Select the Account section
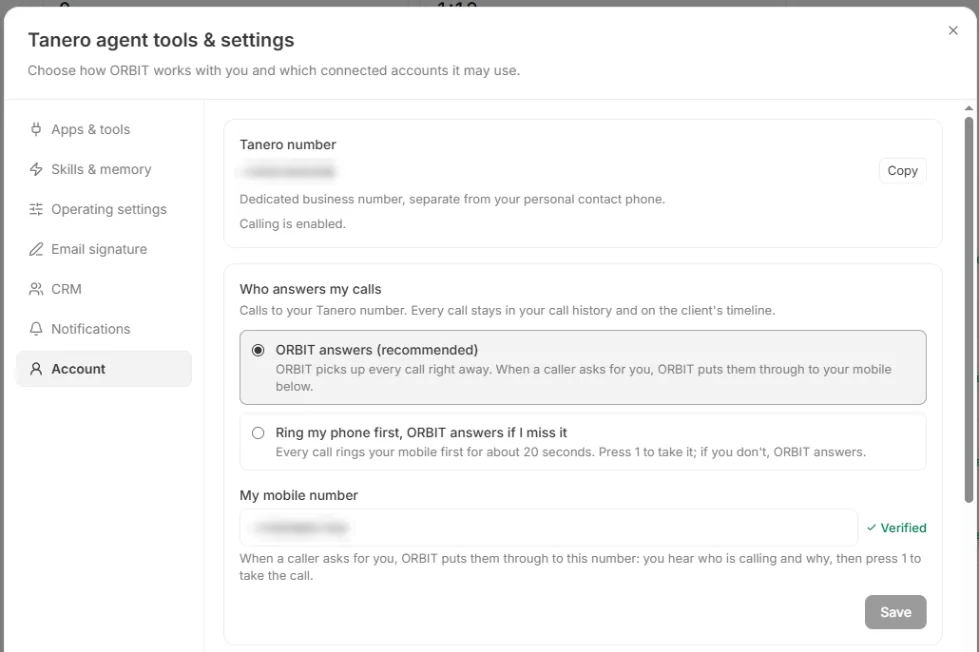979x652 pixels. click(x=104, y=369)
